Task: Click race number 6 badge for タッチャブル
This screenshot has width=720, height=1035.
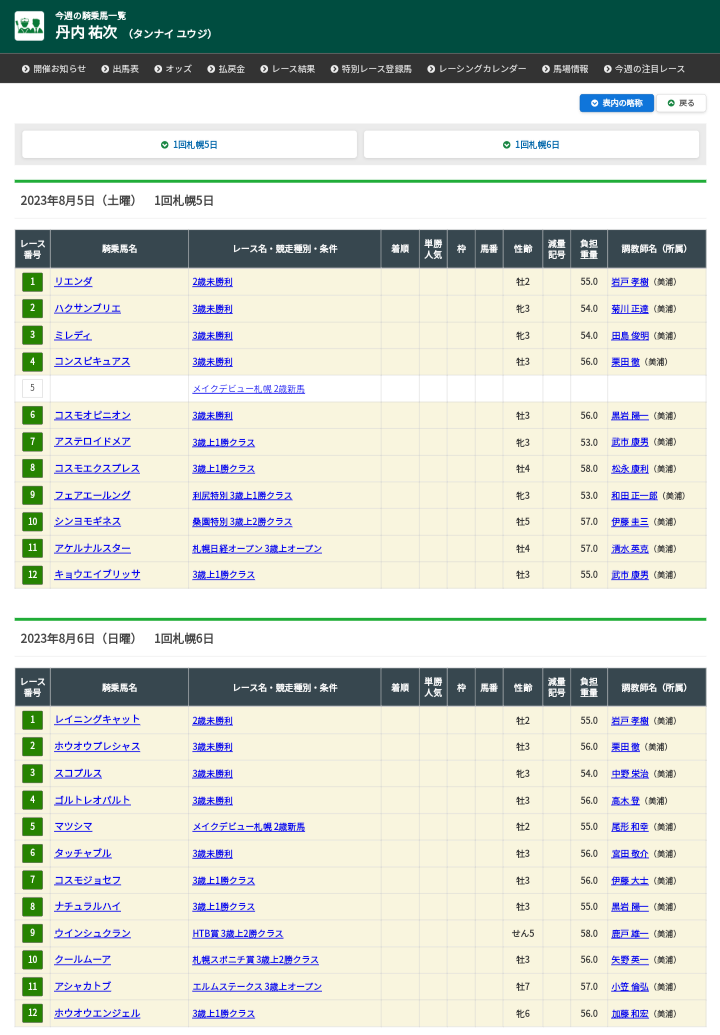Action: (x=32, y=853)
